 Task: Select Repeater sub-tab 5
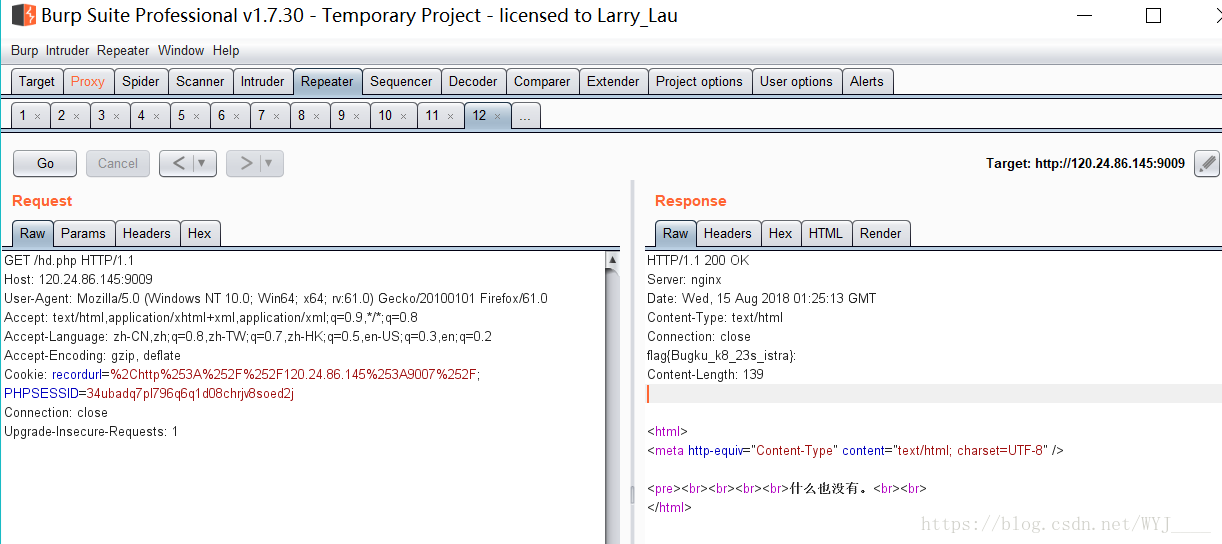coord(181,115)
